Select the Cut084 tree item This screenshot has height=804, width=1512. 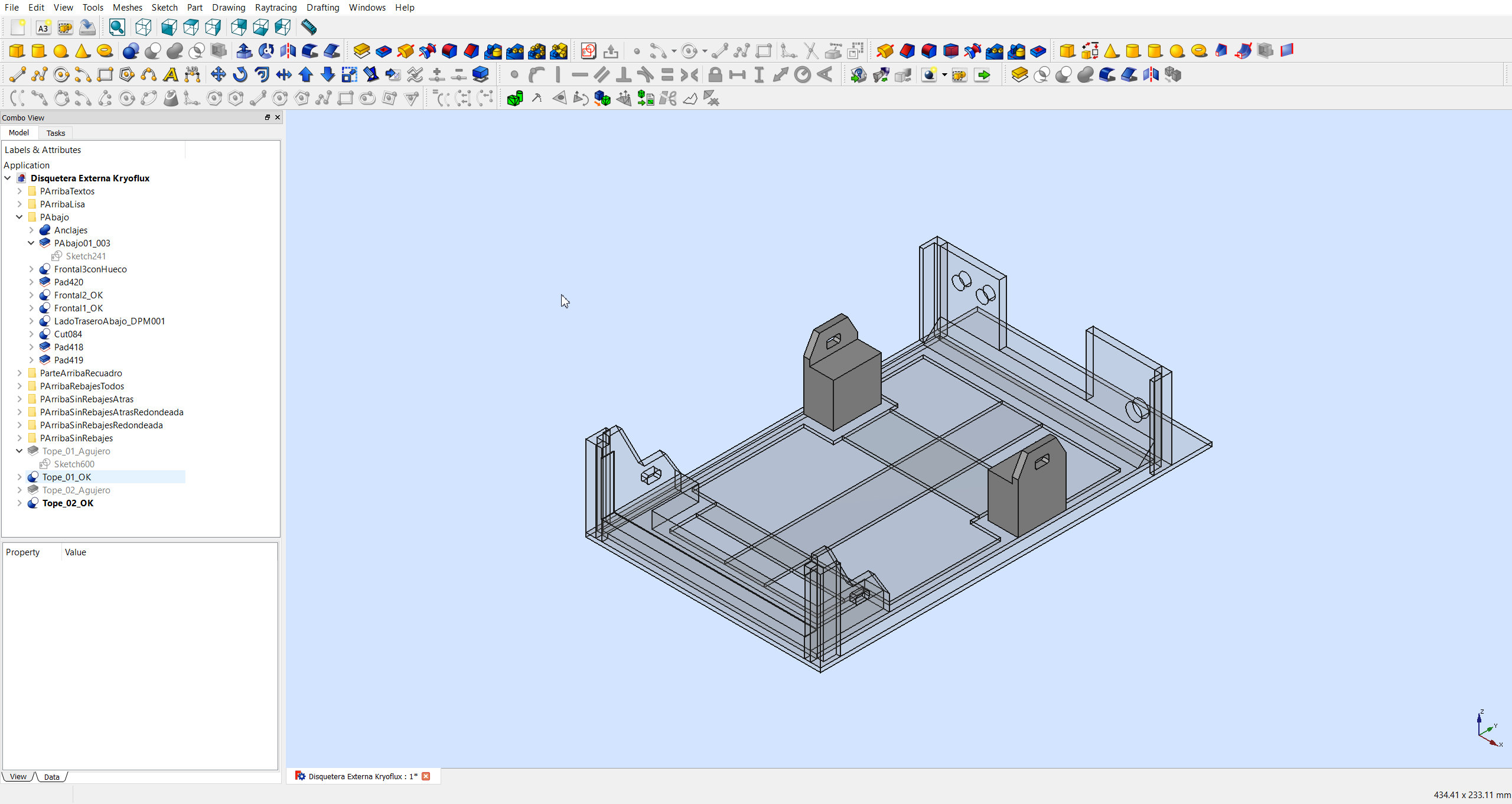coord(68,334)
